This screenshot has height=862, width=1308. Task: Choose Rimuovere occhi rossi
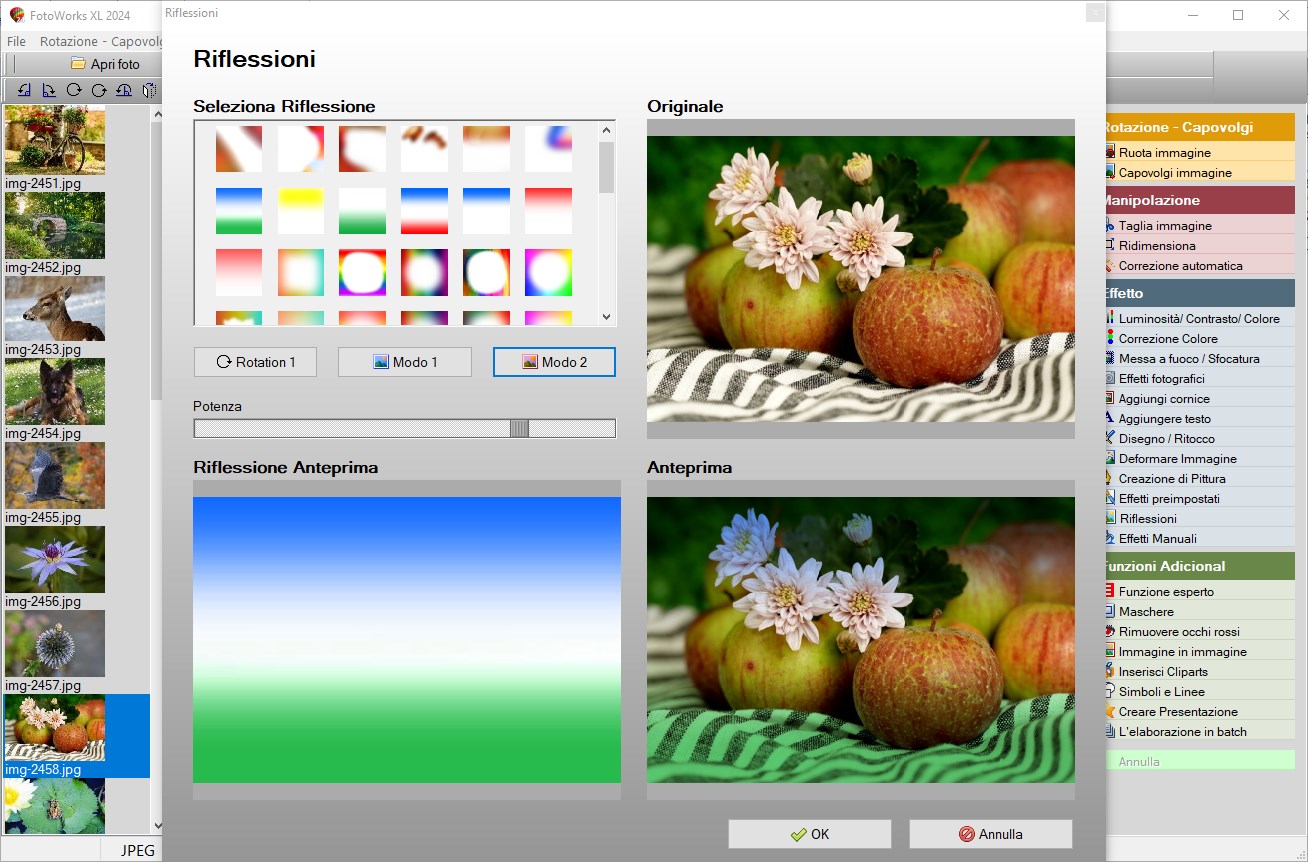coord(1198,631)
